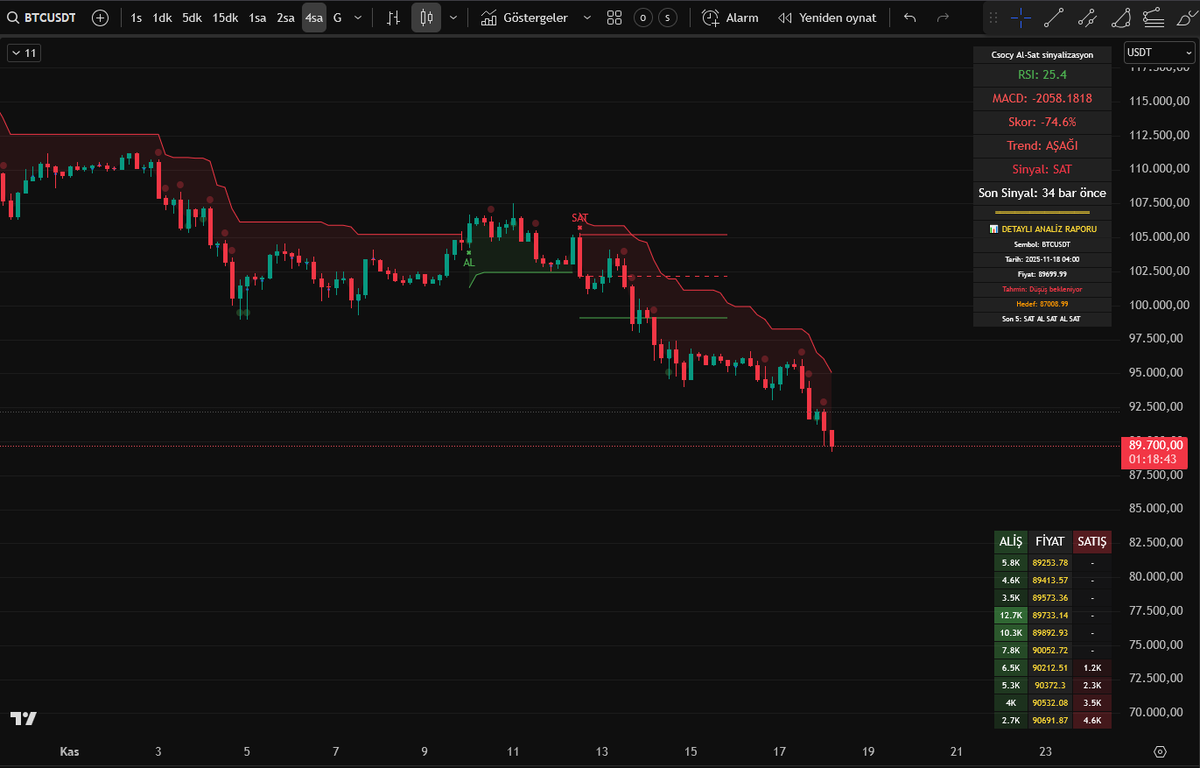
Task: Redo the last action
Action: click(943, 18)
